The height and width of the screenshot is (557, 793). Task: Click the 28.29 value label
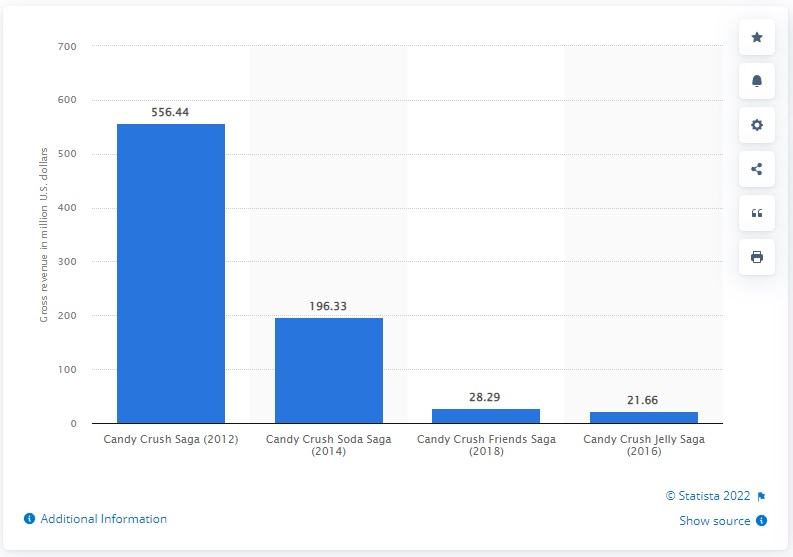[x=484, y=397]
